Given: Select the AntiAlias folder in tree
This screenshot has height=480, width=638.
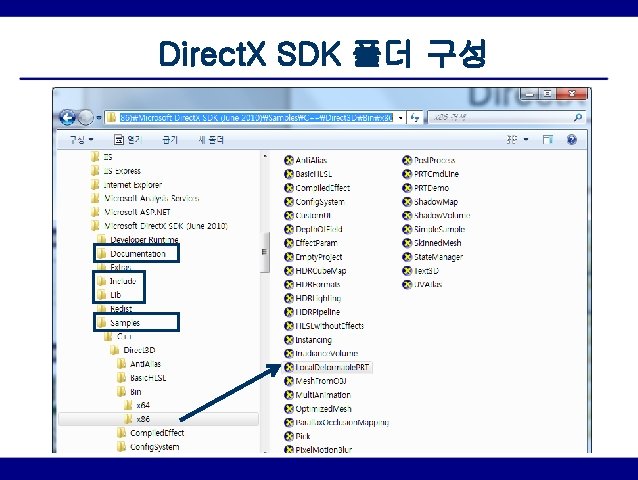Looking at the screenshot, I should pyautogui.click(x=139, y=364).
